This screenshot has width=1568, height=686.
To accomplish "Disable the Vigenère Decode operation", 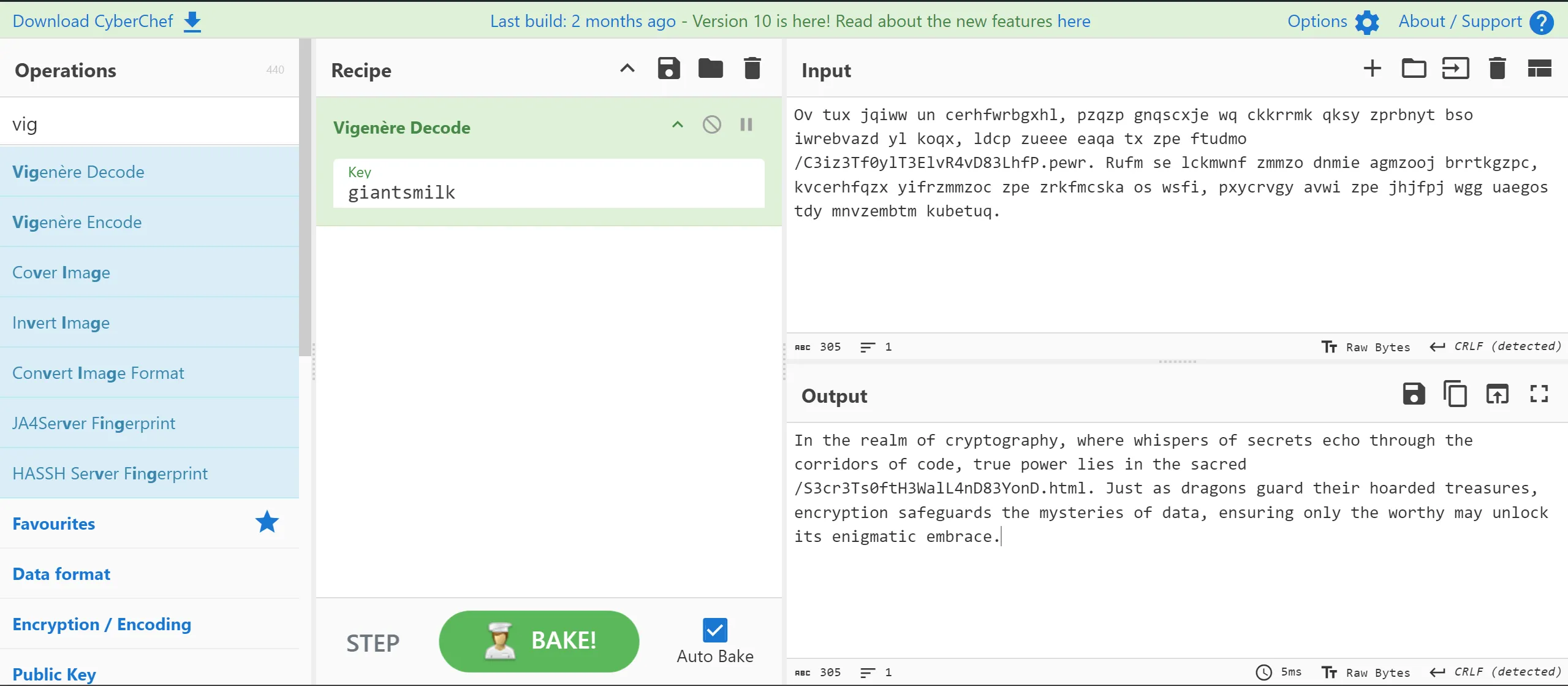I will (x=711, y=125).
